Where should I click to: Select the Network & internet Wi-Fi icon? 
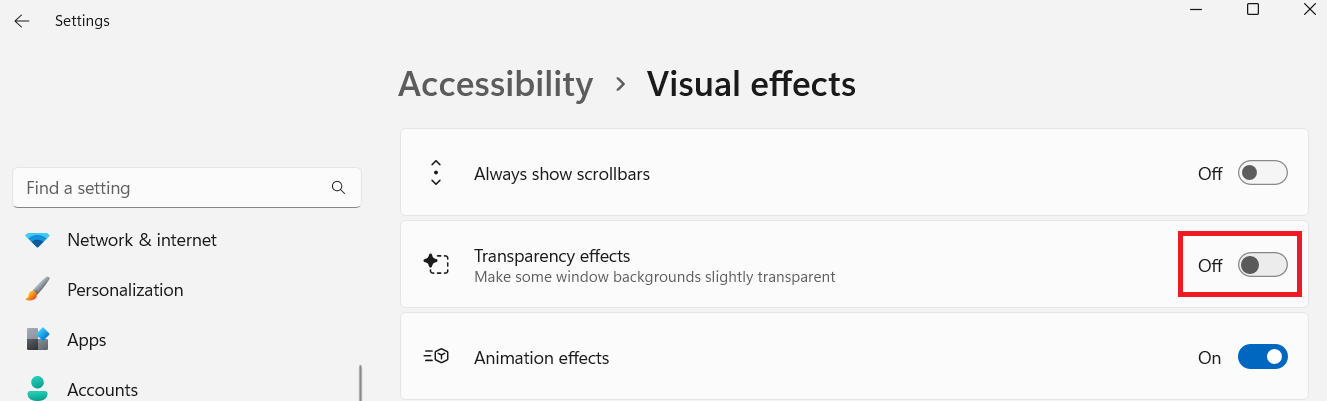[x=38, y=240]
